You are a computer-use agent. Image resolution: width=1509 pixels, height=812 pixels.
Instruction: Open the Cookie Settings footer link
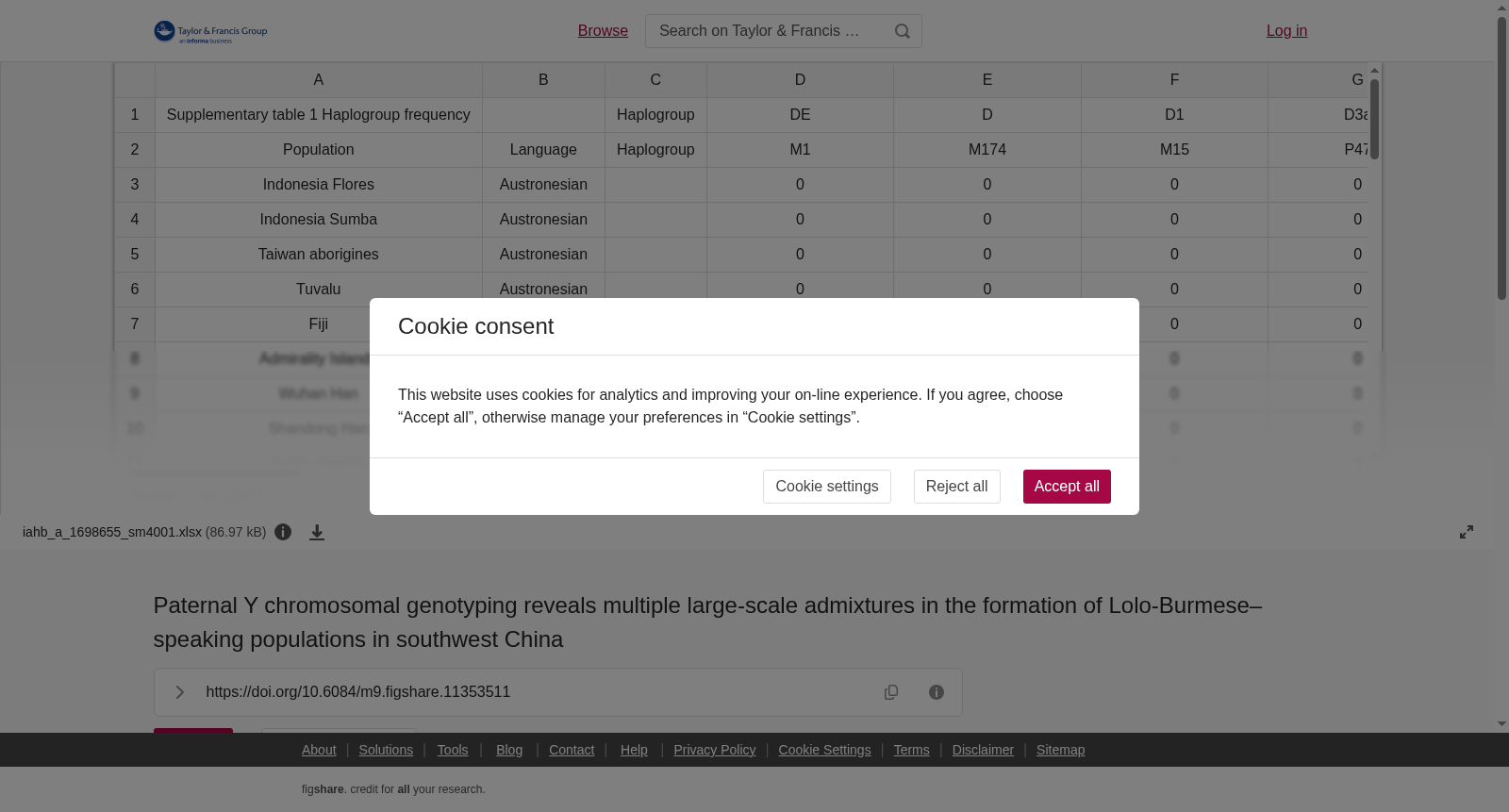(x=824, y=750)
